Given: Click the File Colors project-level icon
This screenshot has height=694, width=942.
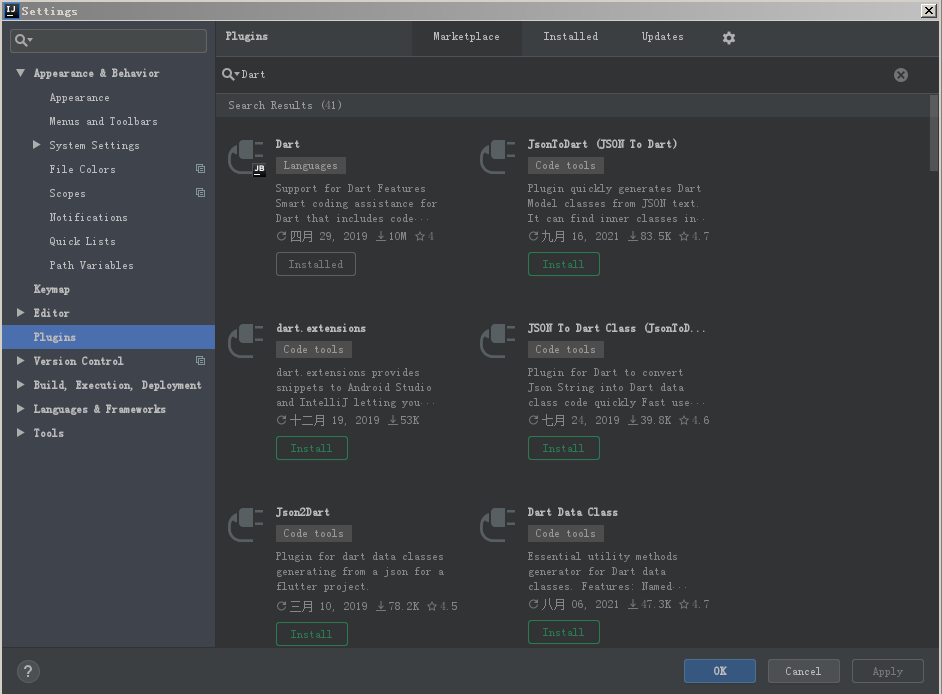Looking at the screenshot, I should click(x=201, y=169).
